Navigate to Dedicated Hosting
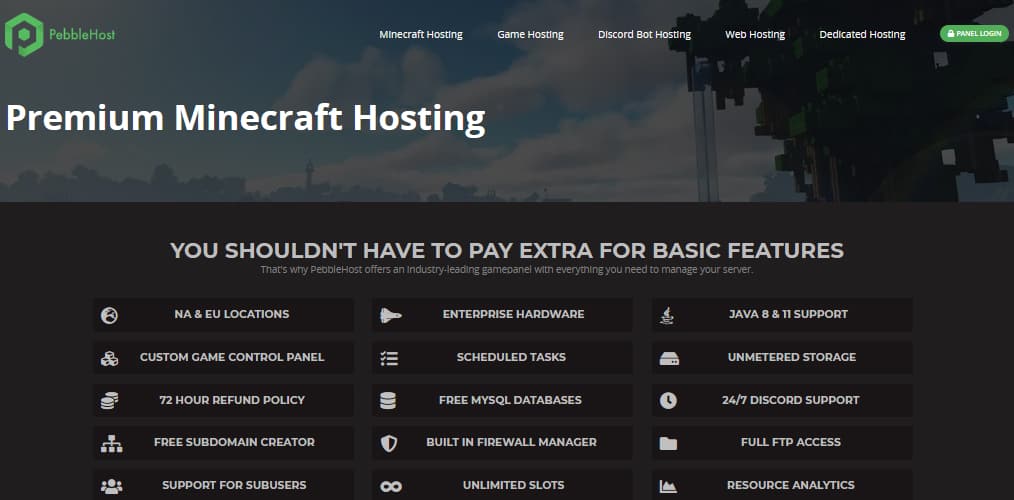Screen dimensions: 1014x500 pos(862,34)
